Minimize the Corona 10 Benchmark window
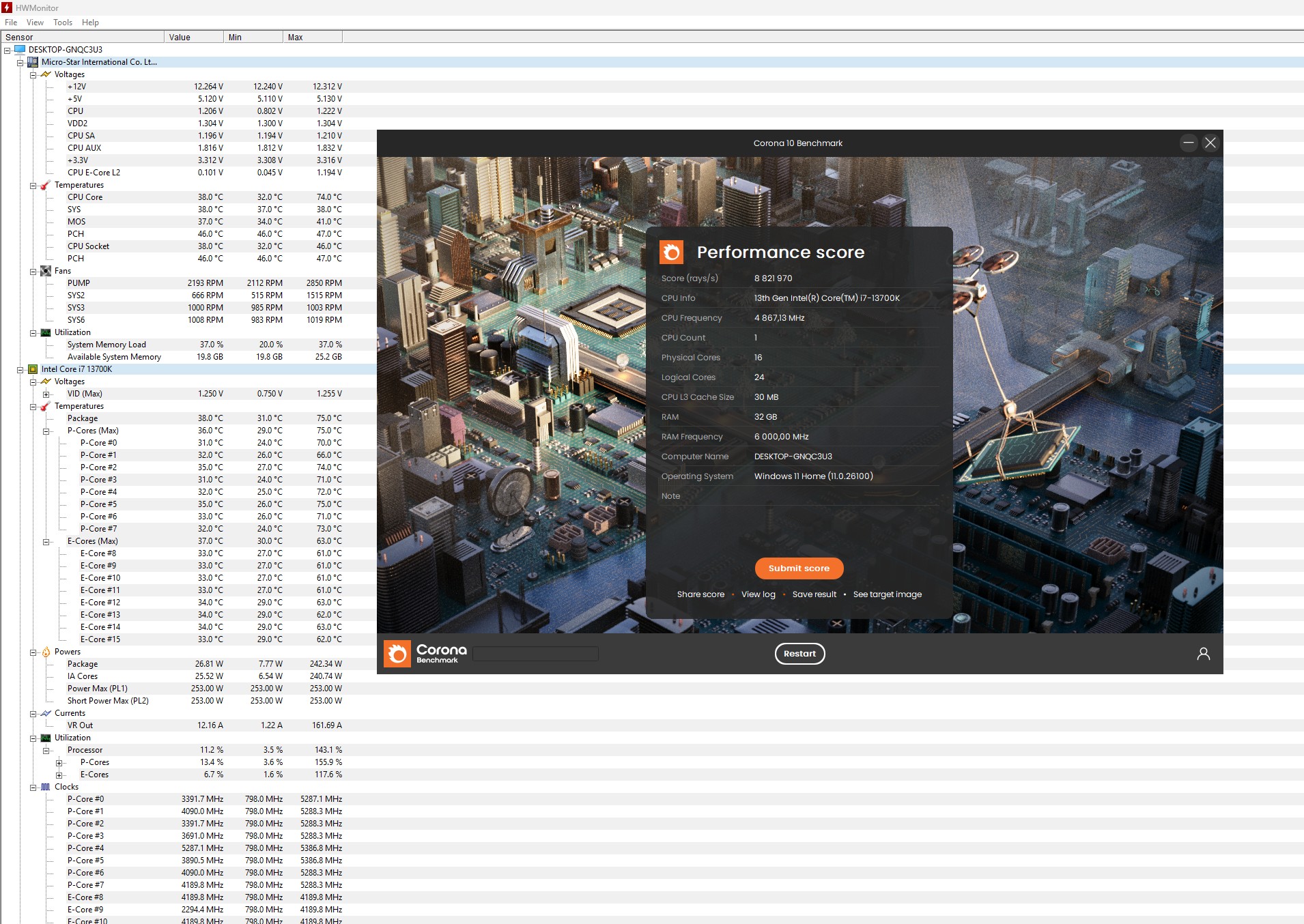The image size is (1304, 924). [1189, 143]
